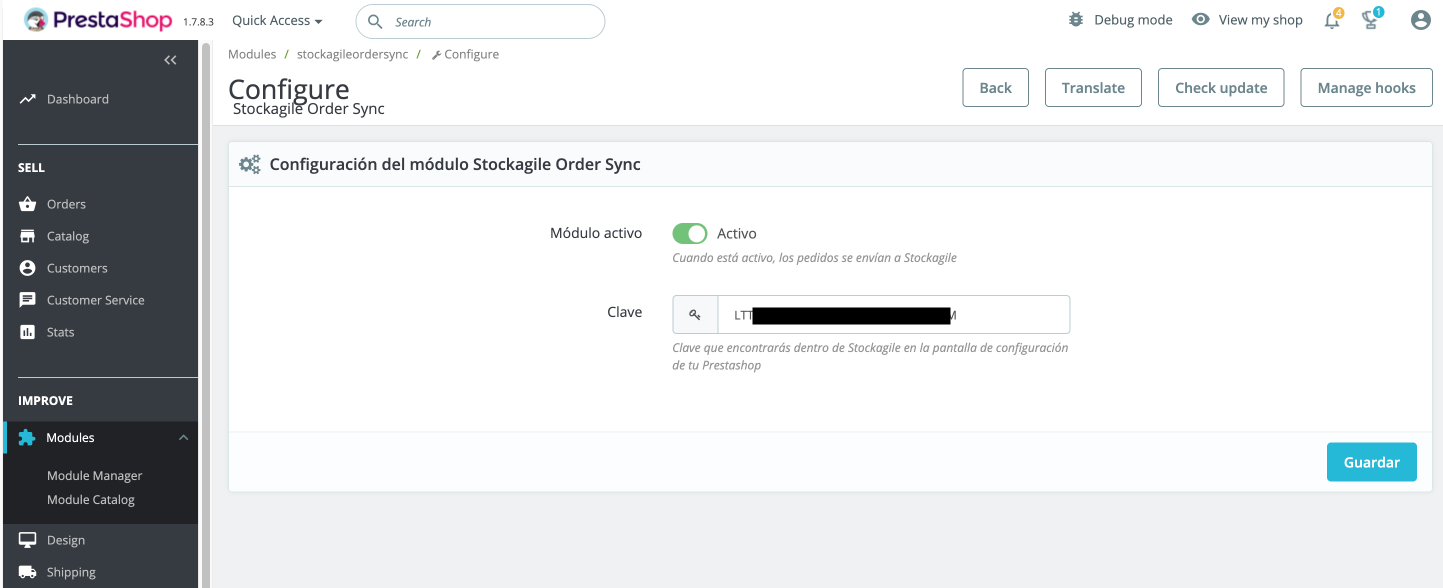This screenshot has width=1443, height=588.
Task: Click the gears icon in panel header
Action: tap(249, 164)
